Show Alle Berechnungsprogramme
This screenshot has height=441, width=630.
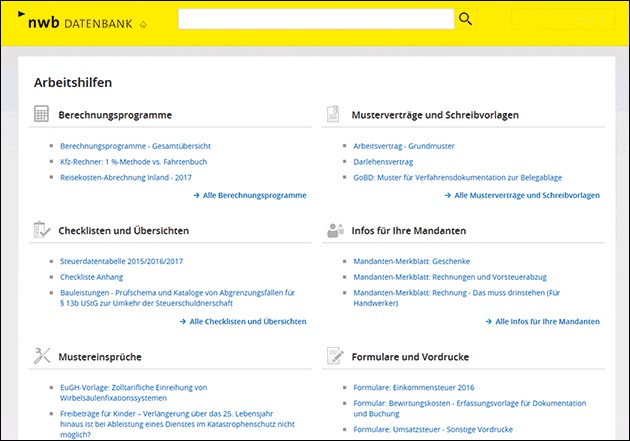(250, 196)
